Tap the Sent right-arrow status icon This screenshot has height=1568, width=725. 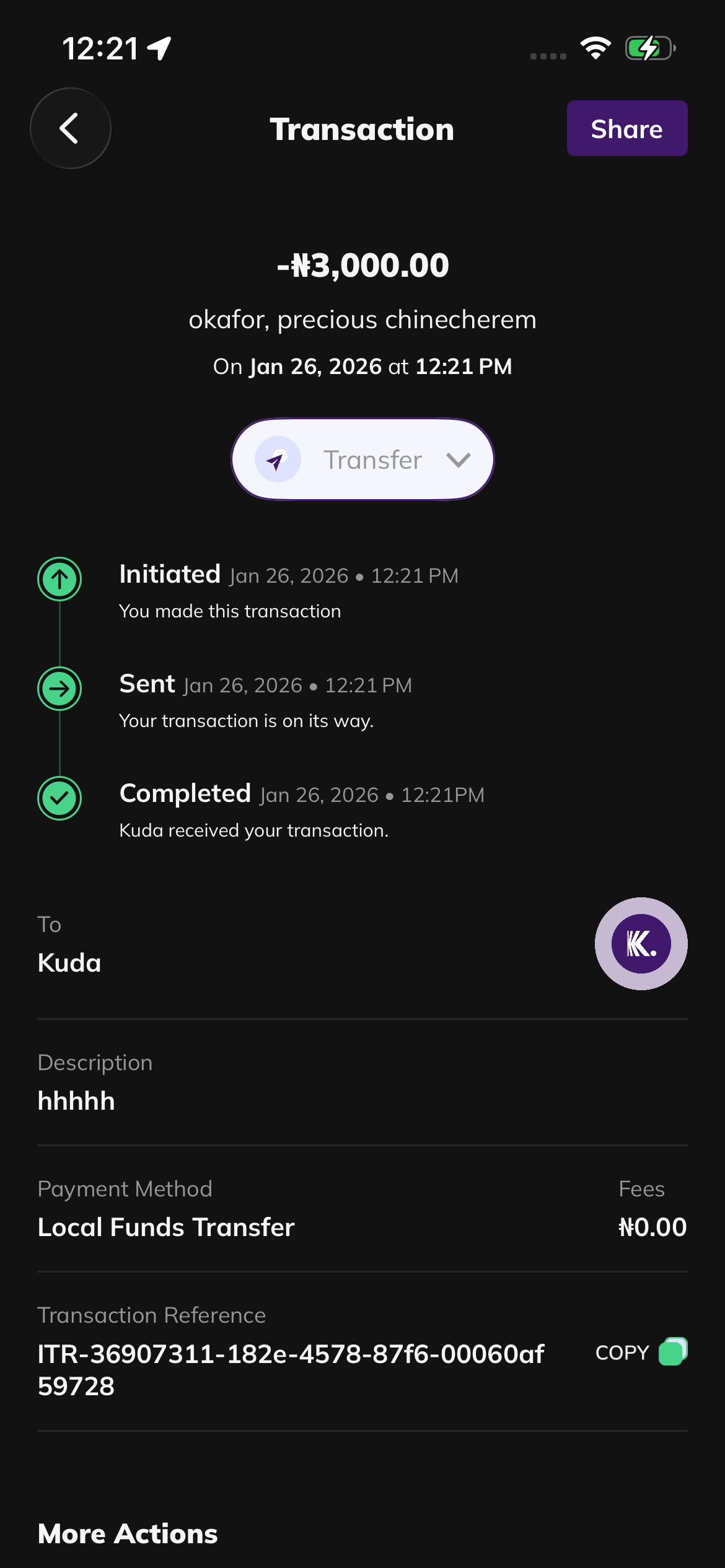(x=59, y=689)
